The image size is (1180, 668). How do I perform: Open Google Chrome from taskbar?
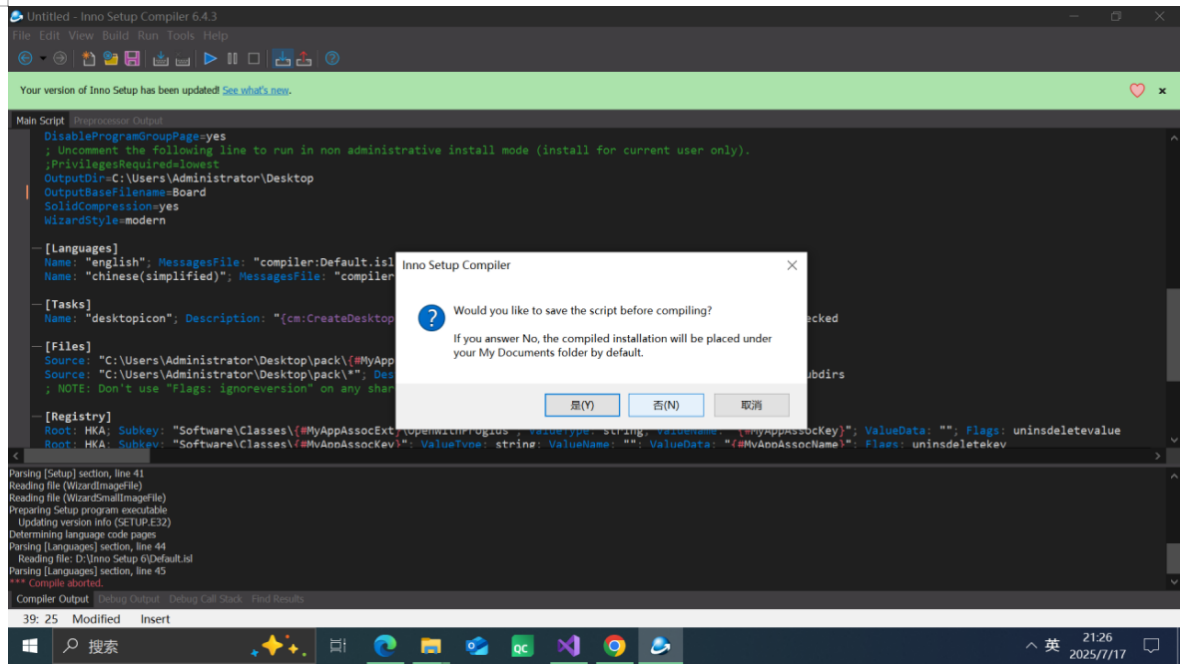pos(614,645)
